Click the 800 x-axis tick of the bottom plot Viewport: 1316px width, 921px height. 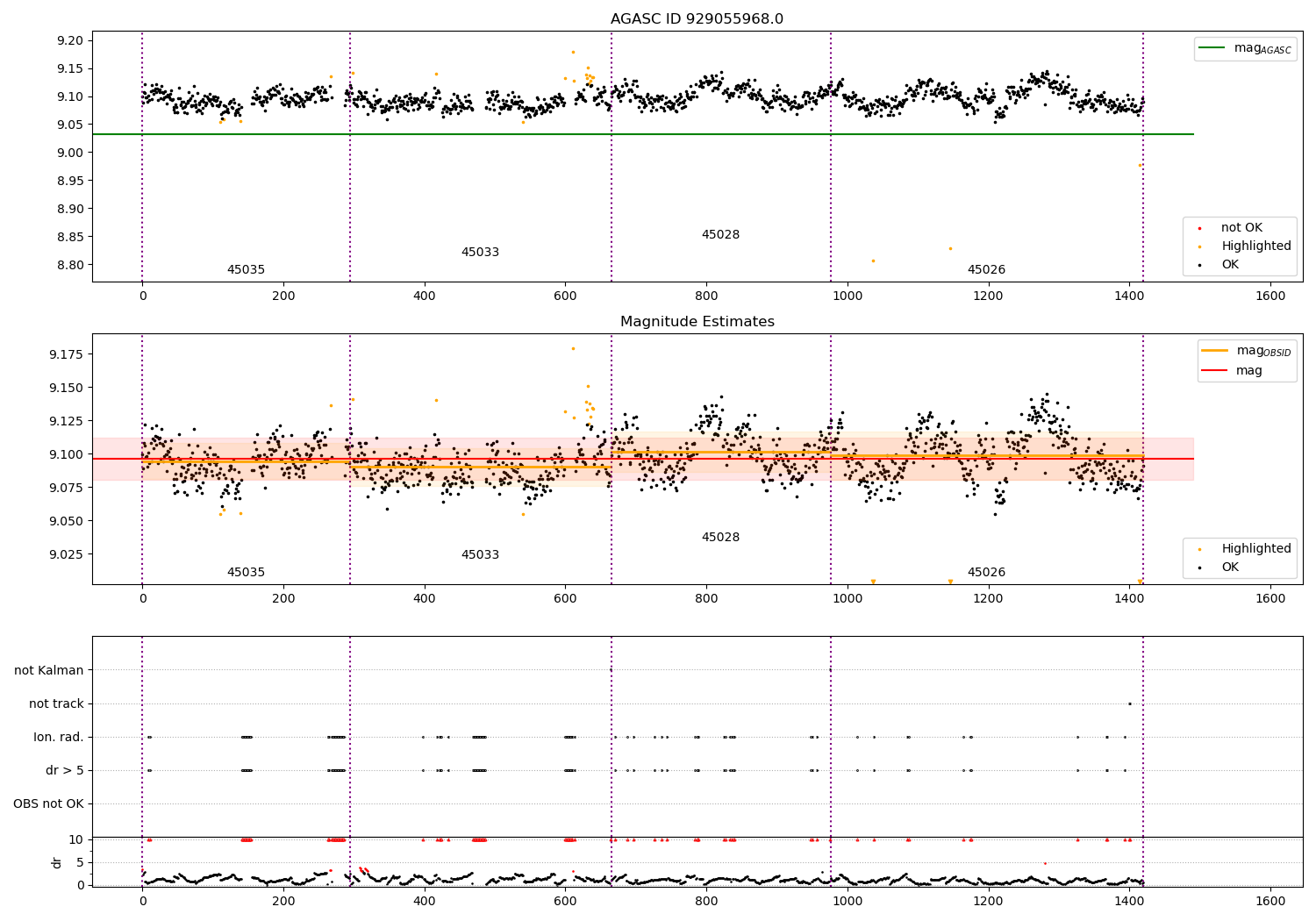(x=706, y=902)
